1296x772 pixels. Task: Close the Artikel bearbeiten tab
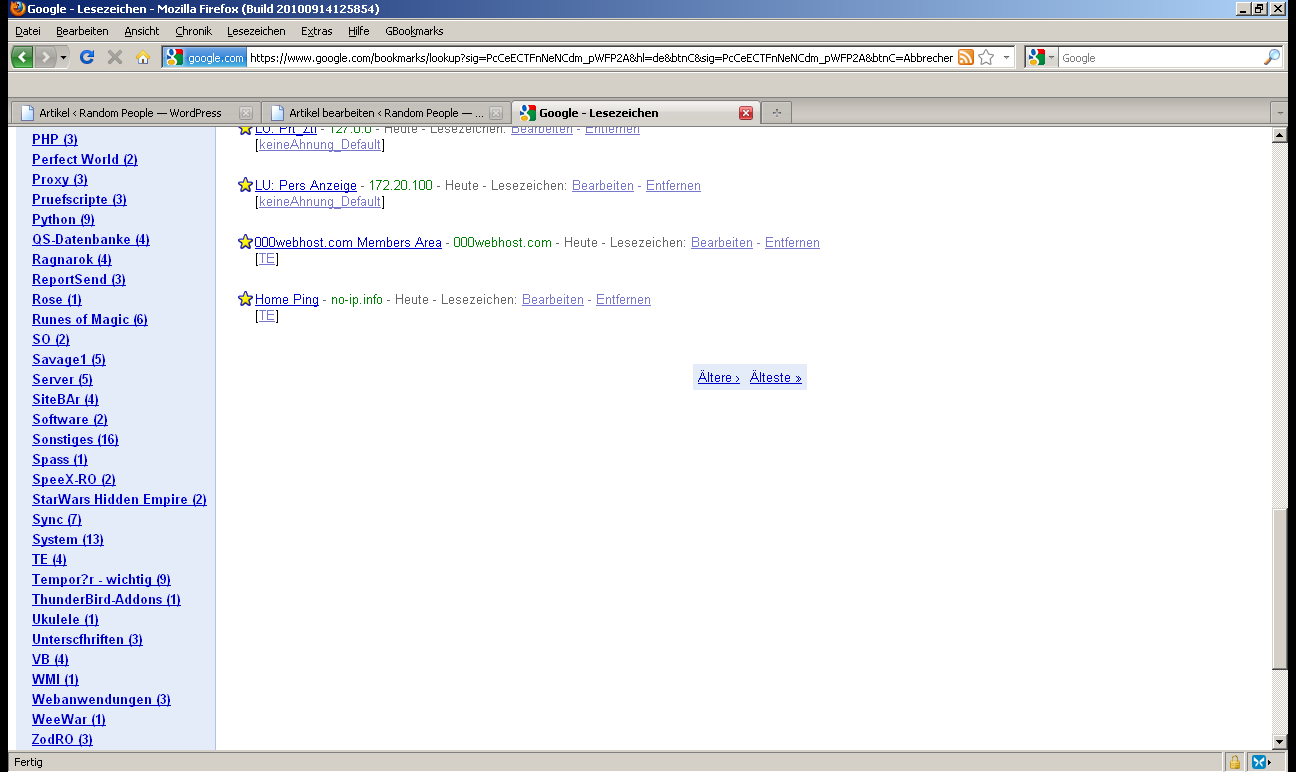(x=495, y=113)
